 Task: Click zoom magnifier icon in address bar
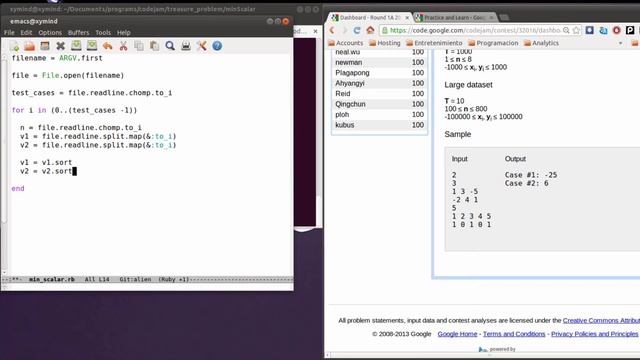click(x=566, y=30)
